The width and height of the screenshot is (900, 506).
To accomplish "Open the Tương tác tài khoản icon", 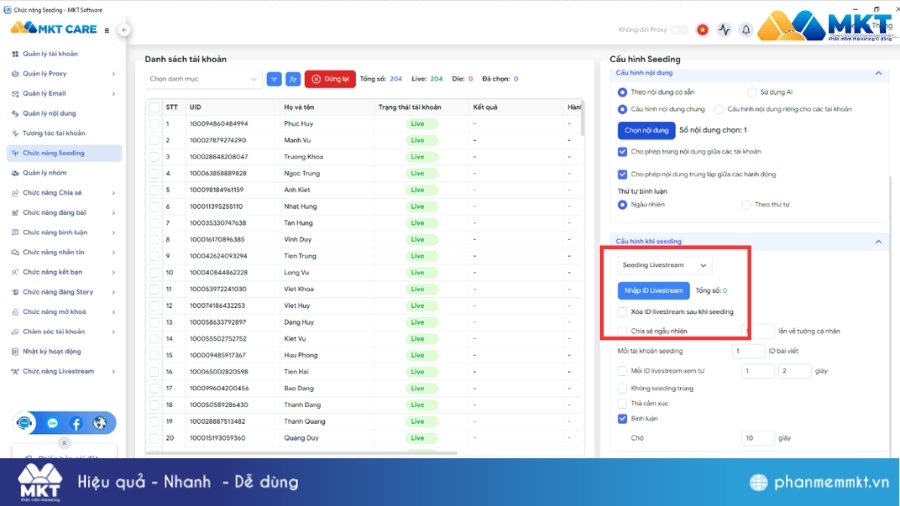I will click(15, 133).
